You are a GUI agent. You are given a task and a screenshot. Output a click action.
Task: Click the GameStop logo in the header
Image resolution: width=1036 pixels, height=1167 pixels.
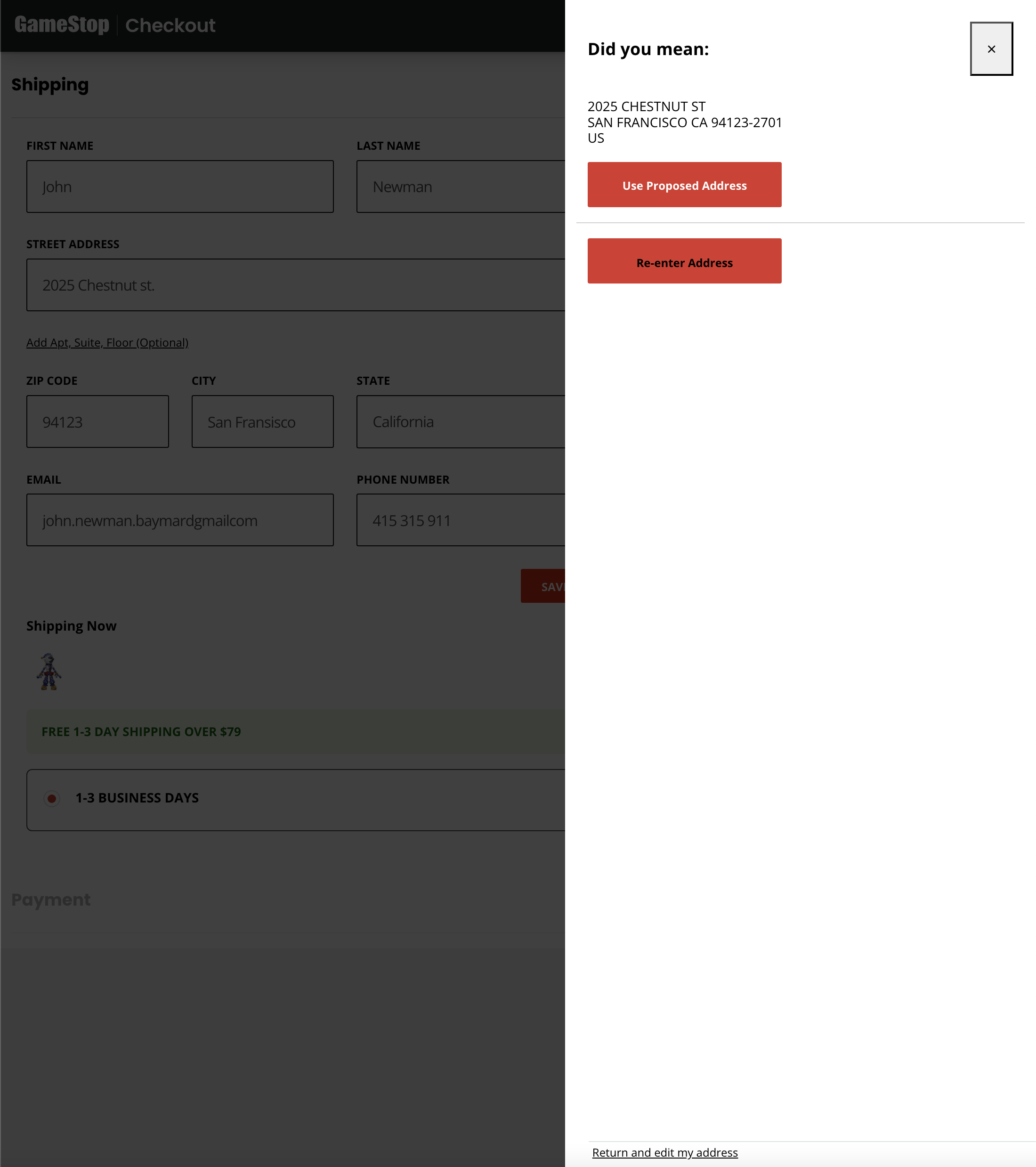point(62,25)
